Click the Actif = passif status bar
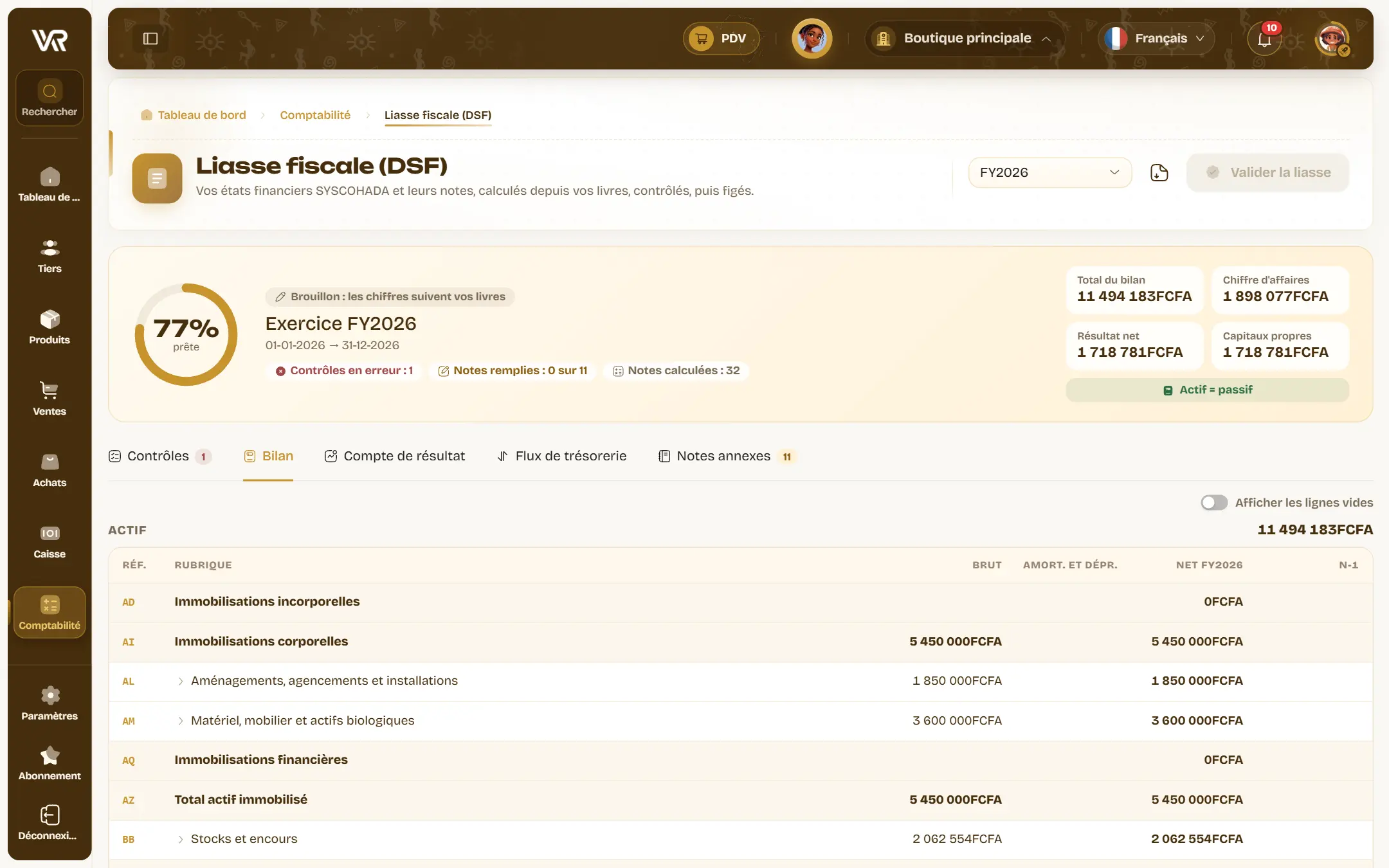 point(1207,390)
